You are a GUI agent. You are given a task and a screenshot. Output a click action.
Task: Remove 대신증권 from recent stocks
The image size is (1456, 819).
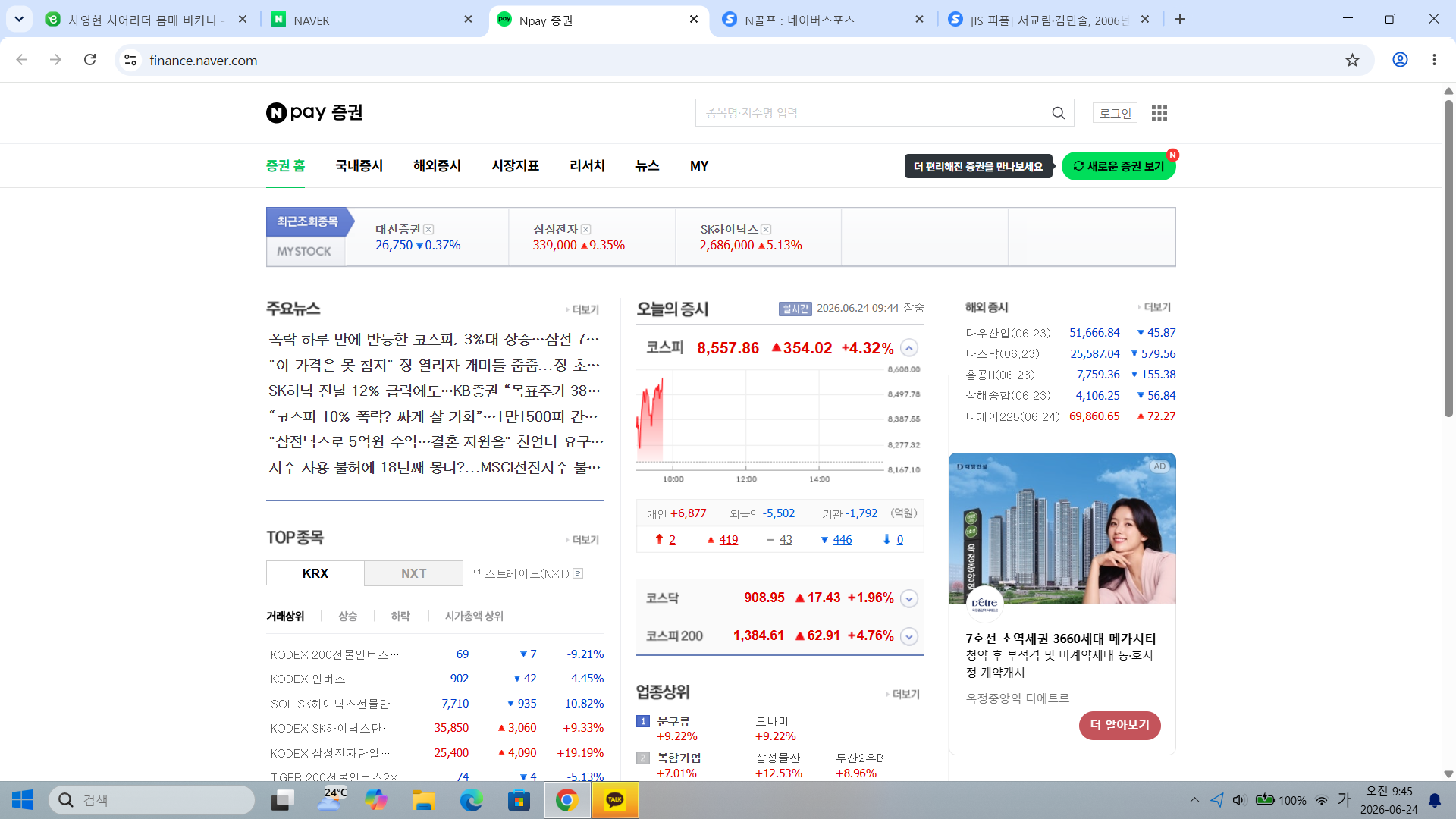click(x=428, y=229)
